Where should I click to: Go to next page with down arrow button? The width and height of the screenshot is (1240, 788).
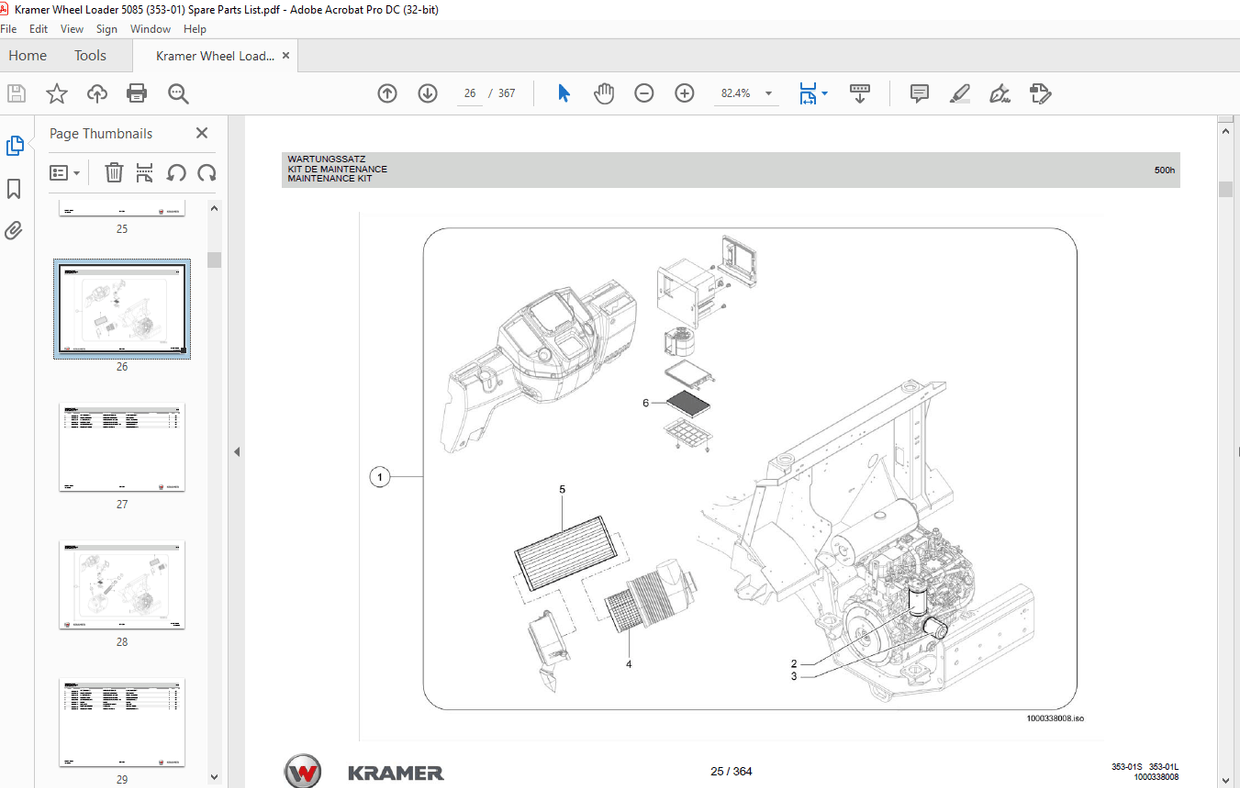tap(427, 92)
